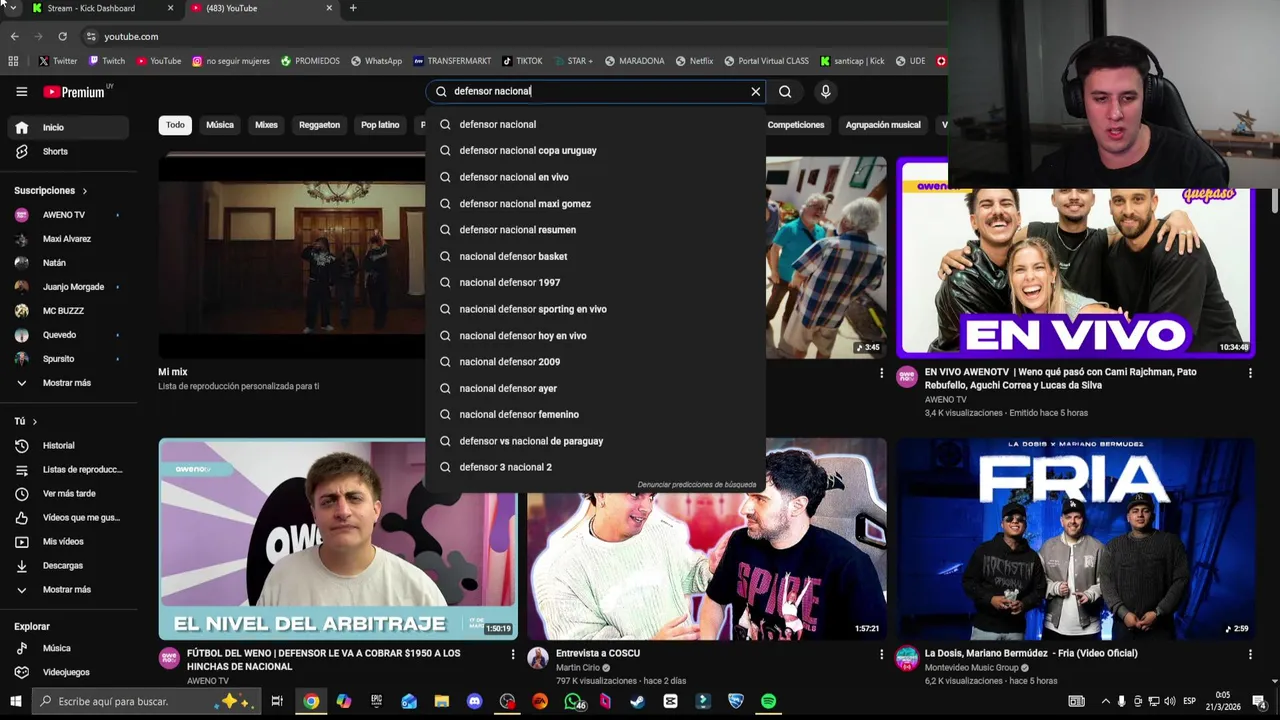1280x720 pixels.
Task: Select the Música filter chip
Action: click(x=220, y=125)
